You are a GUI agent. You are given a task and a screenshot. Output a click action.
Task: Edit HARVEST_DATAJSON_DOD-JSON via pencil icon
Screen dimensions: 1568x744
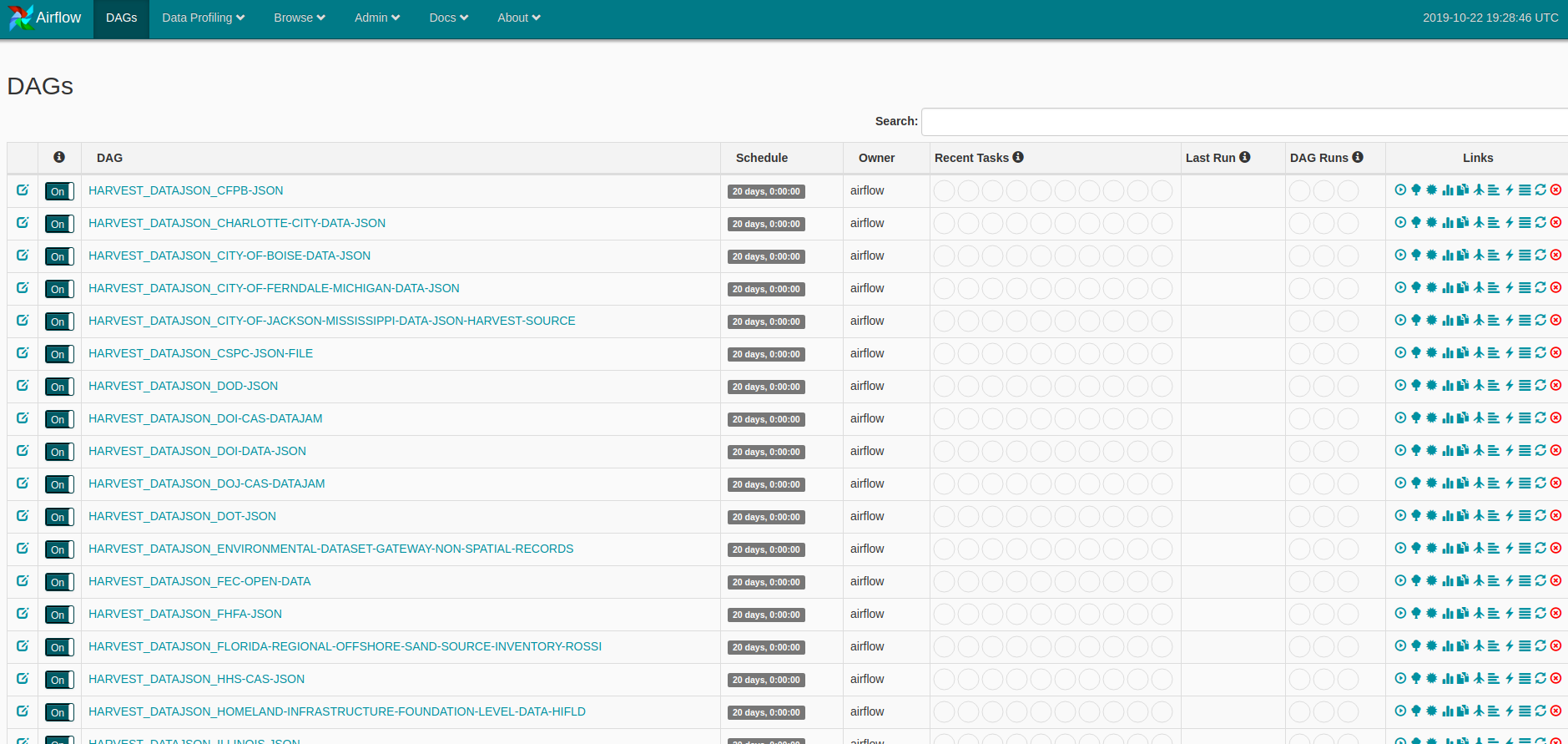[23, 386]
